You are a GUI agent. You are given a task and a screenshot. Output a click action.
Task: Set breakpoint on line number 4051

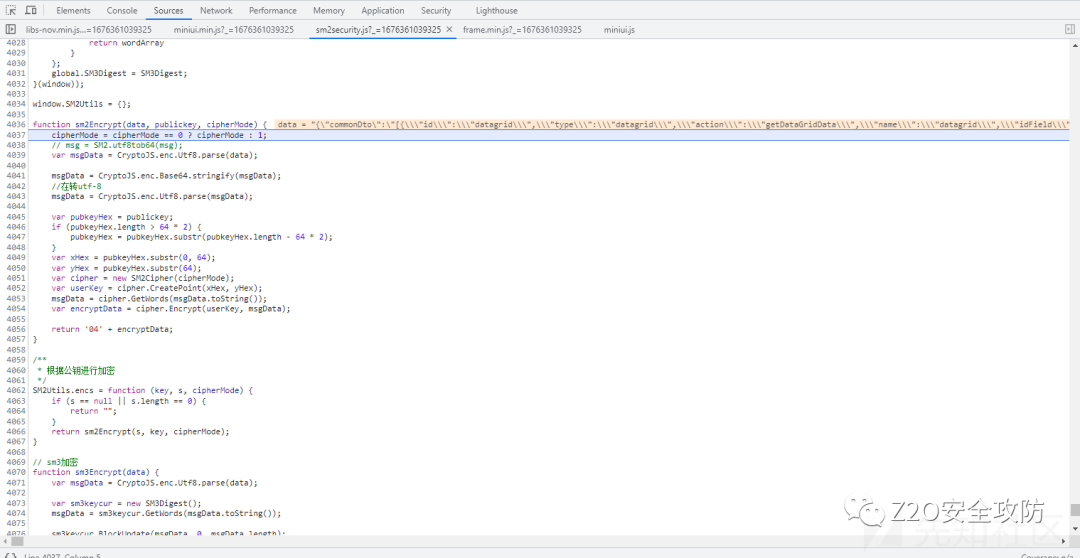[x=15, y=278]
